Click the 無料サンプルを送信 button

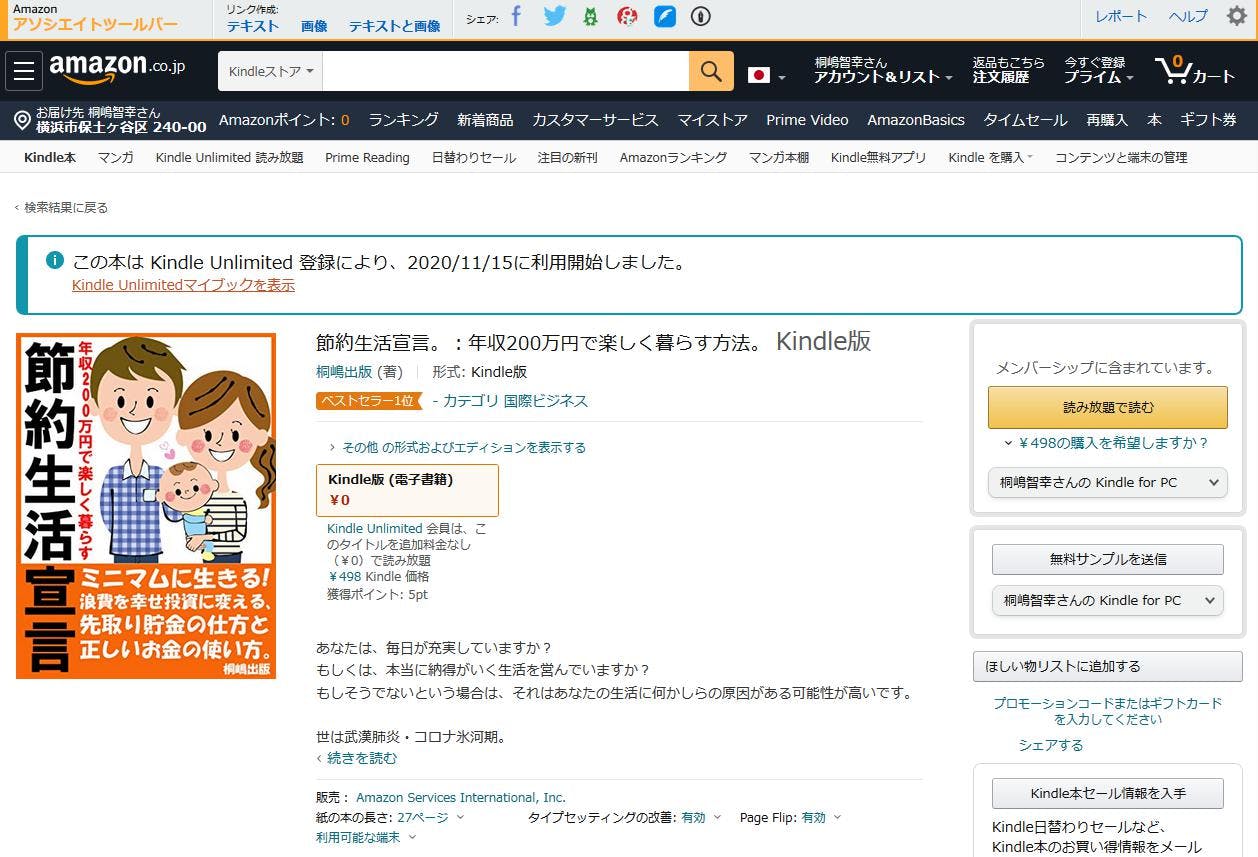click(x=1107, y=559)
